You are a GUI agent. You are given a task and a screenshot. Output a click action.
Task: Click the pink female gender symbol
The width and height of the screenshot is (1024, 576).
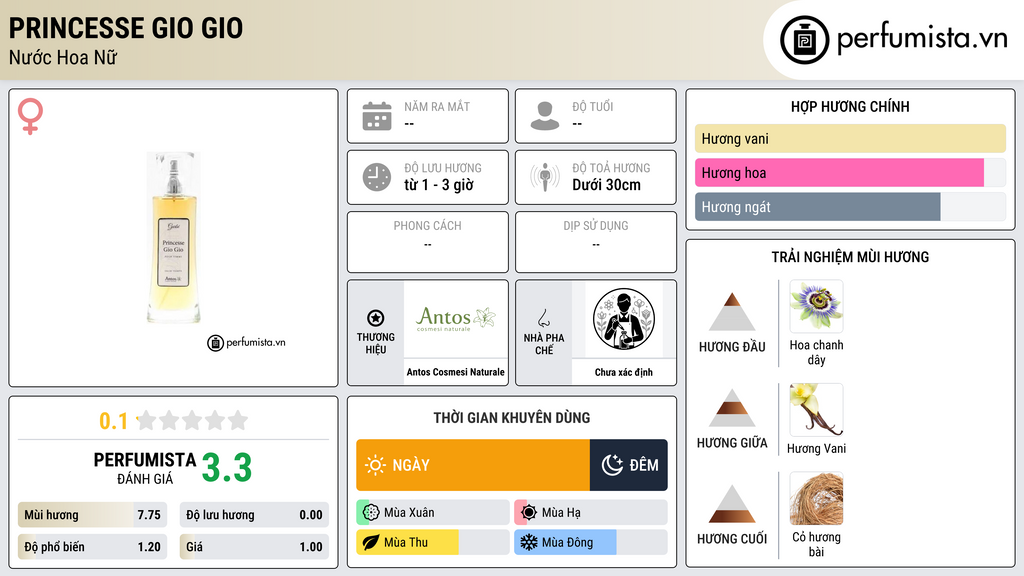[x=30, y=116]
